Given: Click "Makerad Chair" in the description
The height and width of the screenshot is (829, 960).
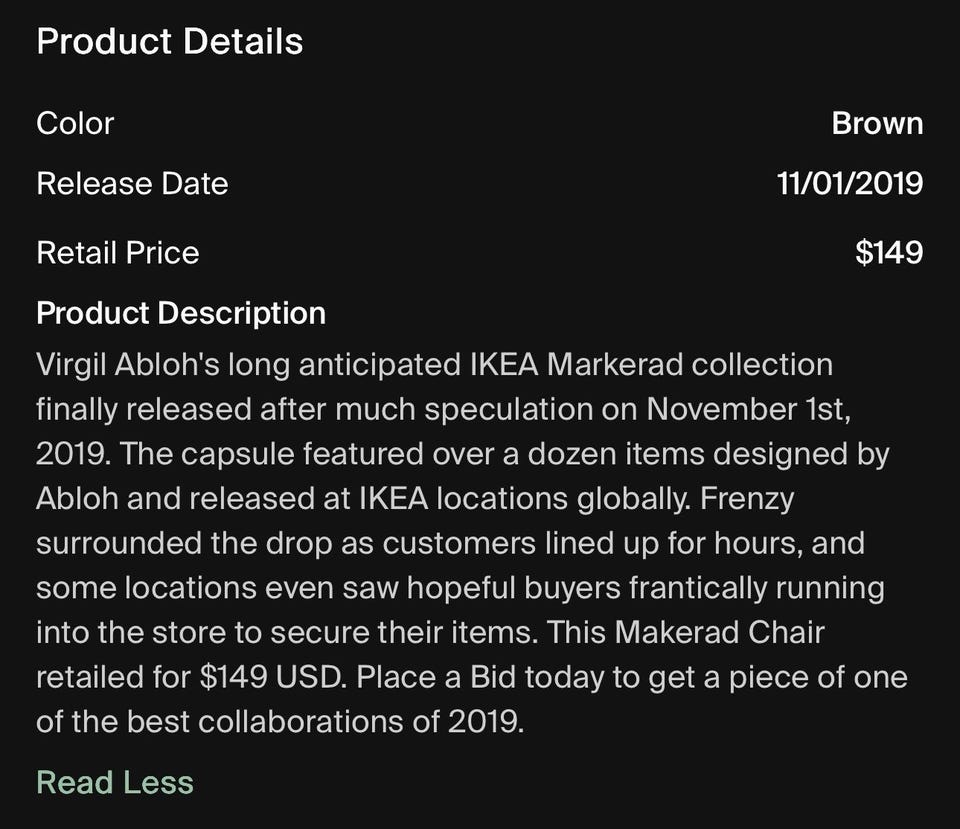Looking at the screenshot, I should [x=720, y=634].
